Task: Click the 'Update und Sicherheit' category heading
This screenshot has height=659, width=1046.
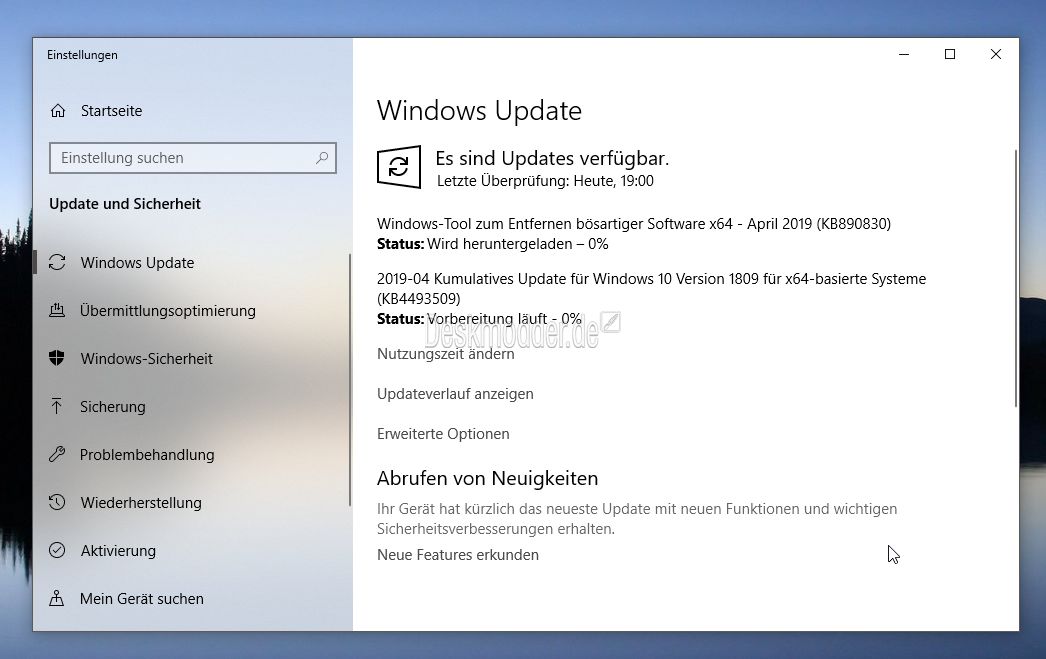Action: point(125,204)
